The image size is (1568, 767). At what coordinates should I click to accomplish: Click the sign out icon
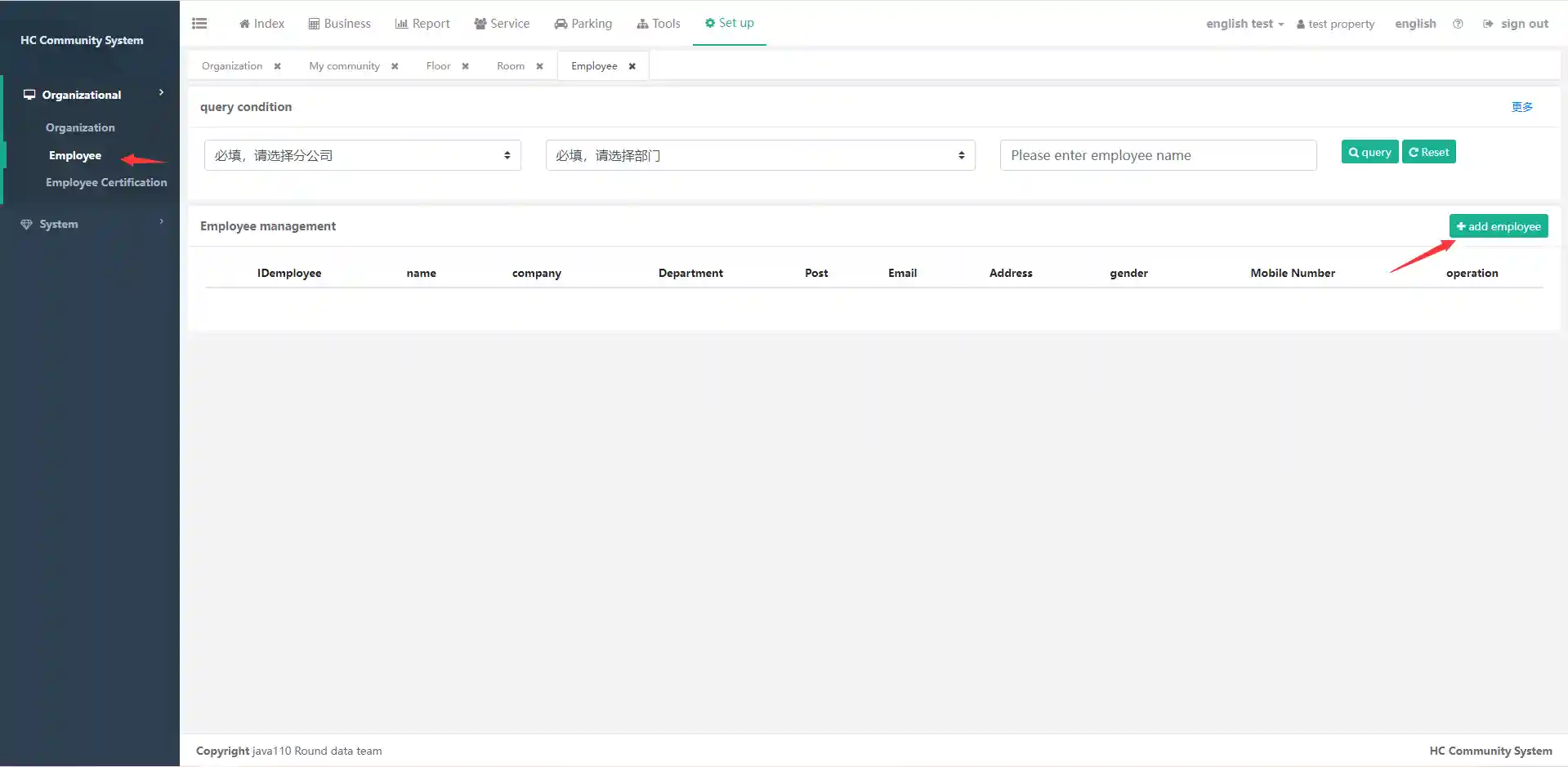tap(1488, 24)
